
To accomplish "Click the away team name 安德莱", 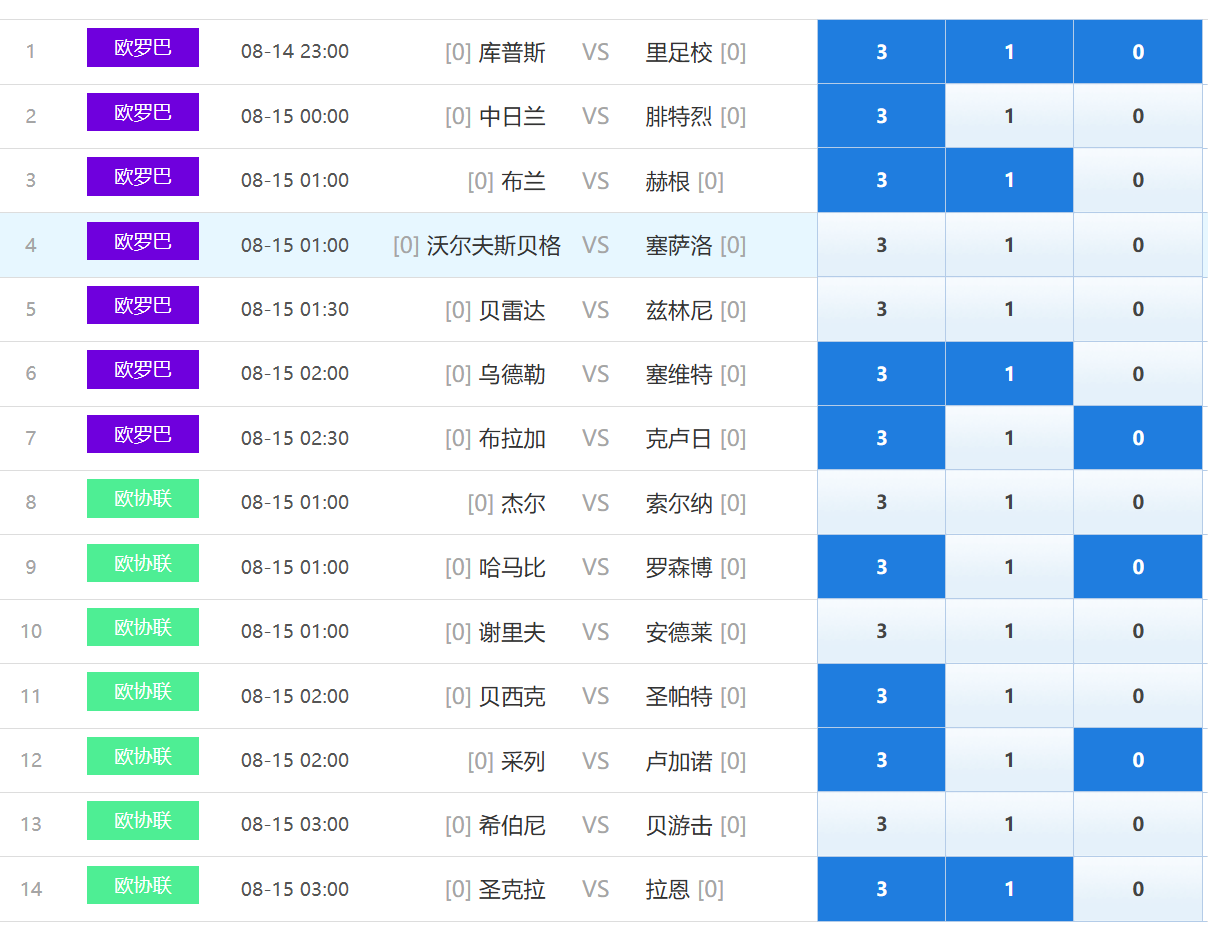I will pyautogui.click(x=679, y=631).
